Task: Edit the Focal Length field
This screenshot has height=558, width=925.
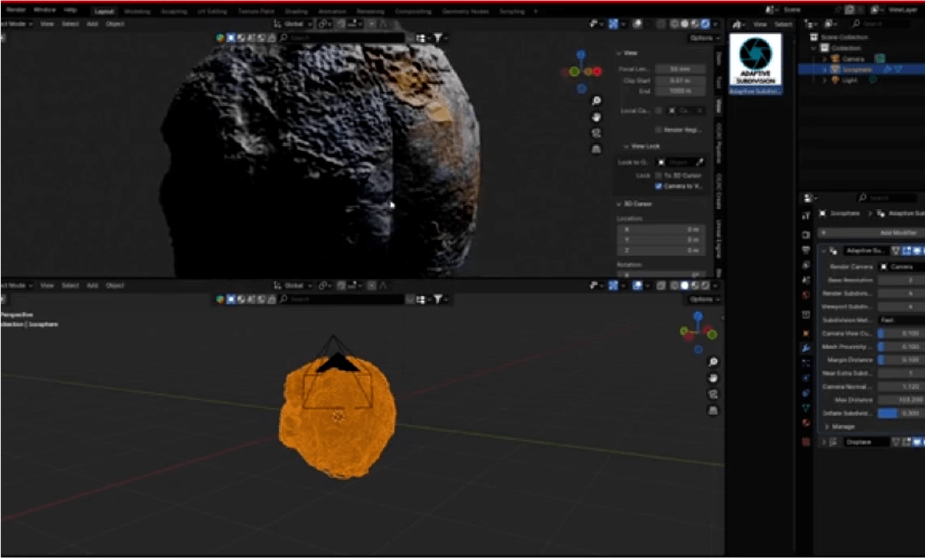Action: pos(680,69)
